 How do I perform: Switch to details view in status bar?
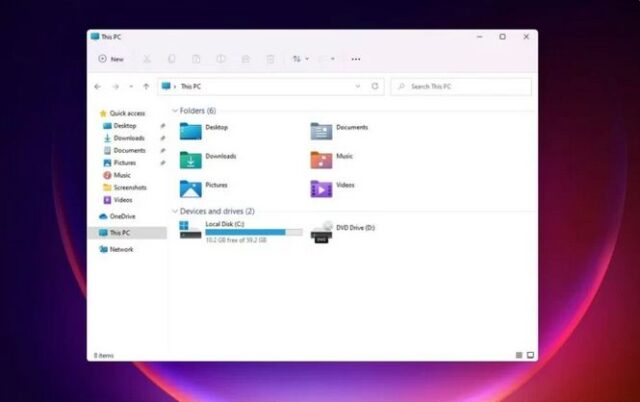[x=519, y=355]
